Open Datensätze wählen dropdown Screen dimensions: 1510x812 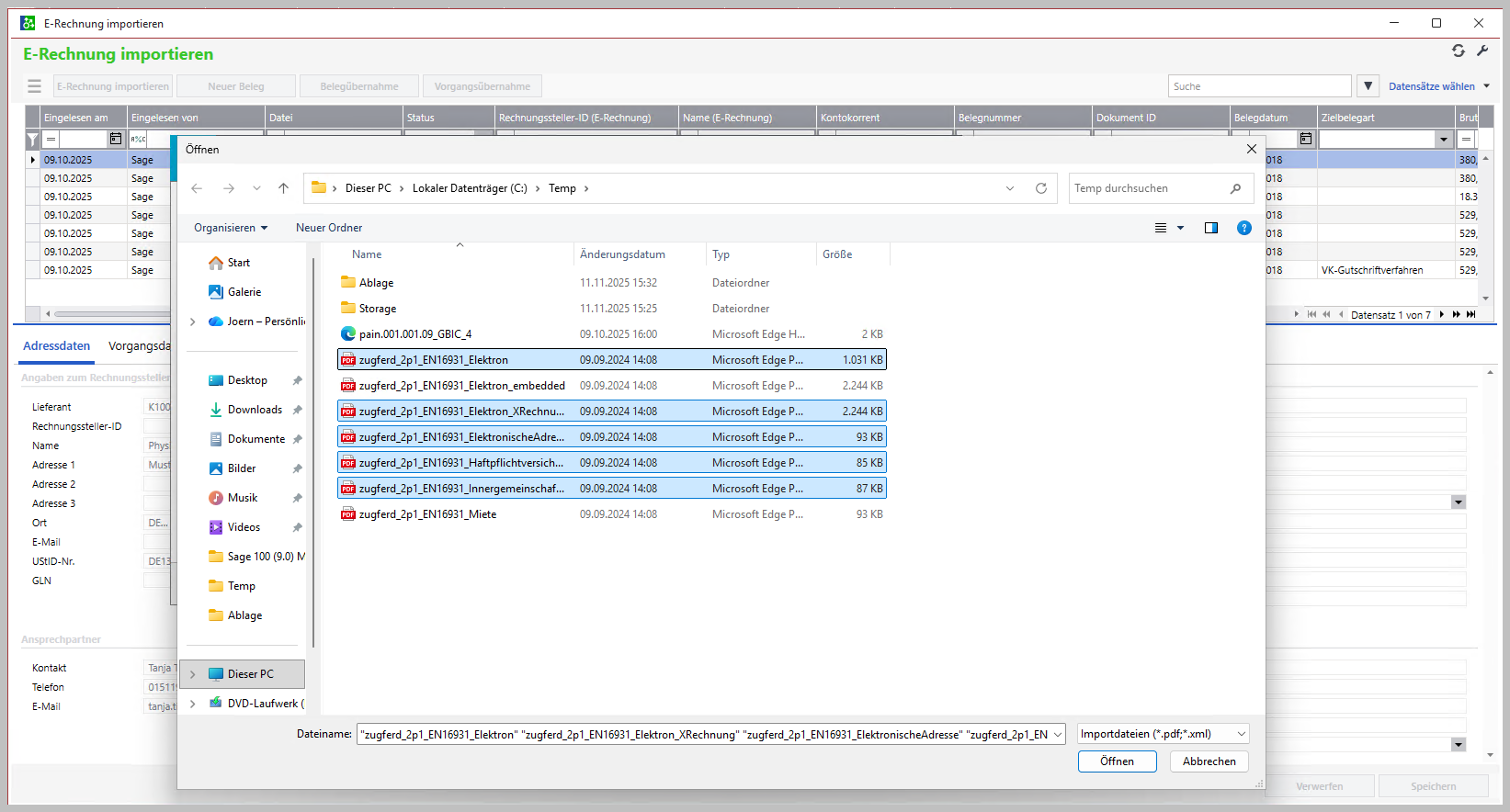tap(1438, 86)
